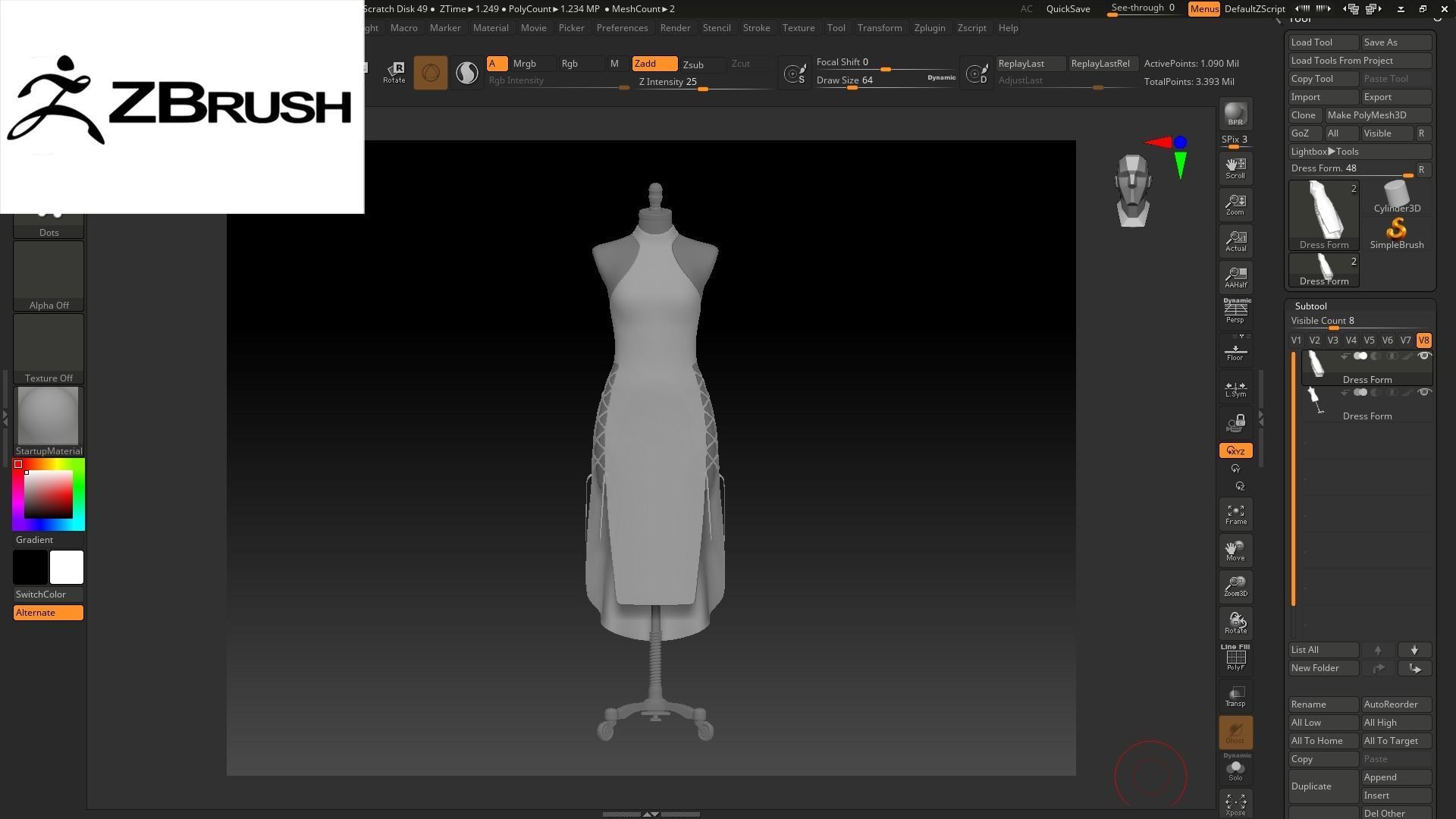Screen dimensions: 1456x819
Task: Toggle PolyF Line Fill icon
Action: tap(1235, 658)
